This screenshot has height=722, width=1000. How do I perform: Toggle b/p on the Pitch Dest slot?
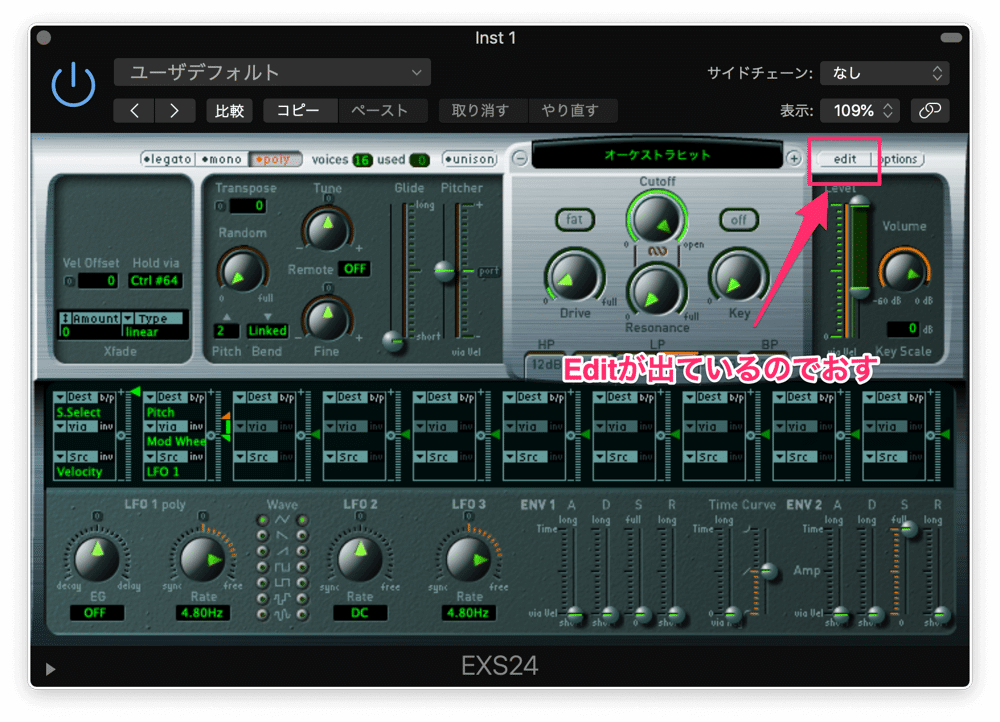pos(196,397)
